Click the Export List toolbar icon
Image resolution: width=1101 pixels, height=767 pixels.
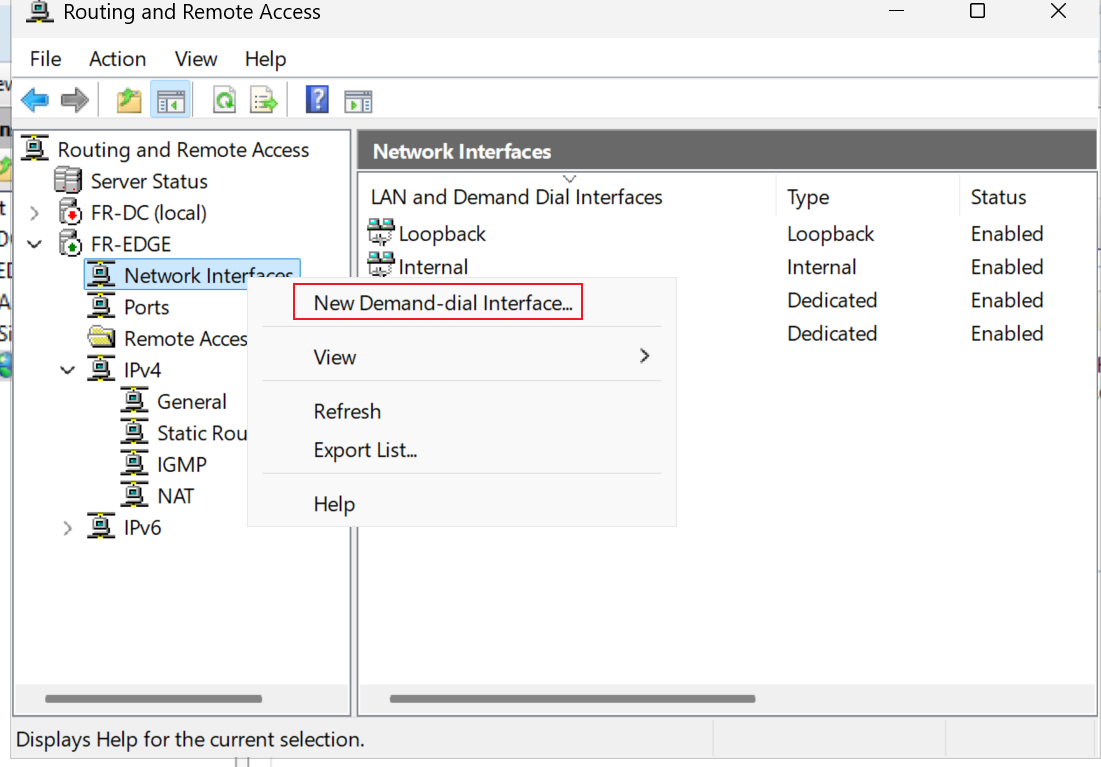[264, 100]
